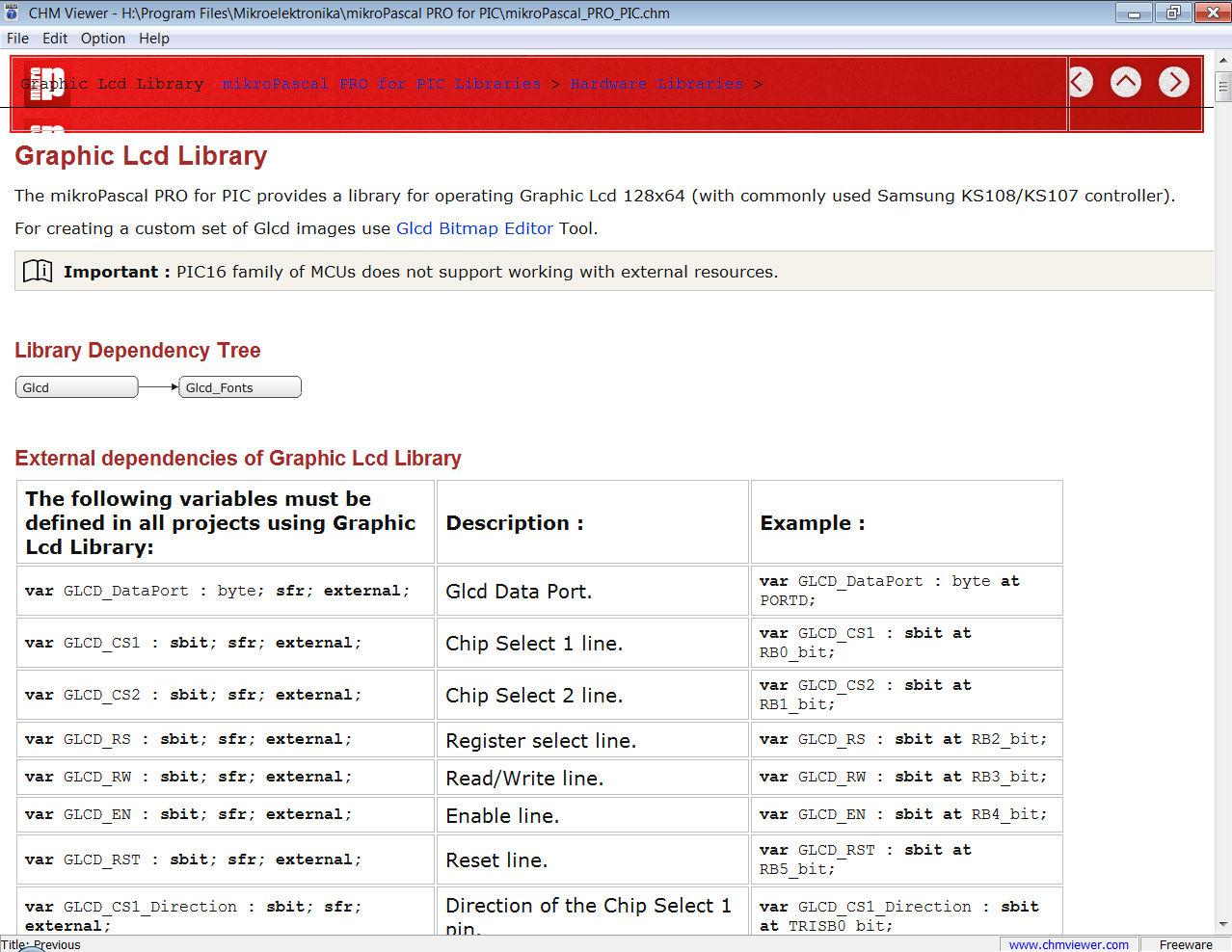Click var GLCD_EN sbit external declaration

[226, 815]
